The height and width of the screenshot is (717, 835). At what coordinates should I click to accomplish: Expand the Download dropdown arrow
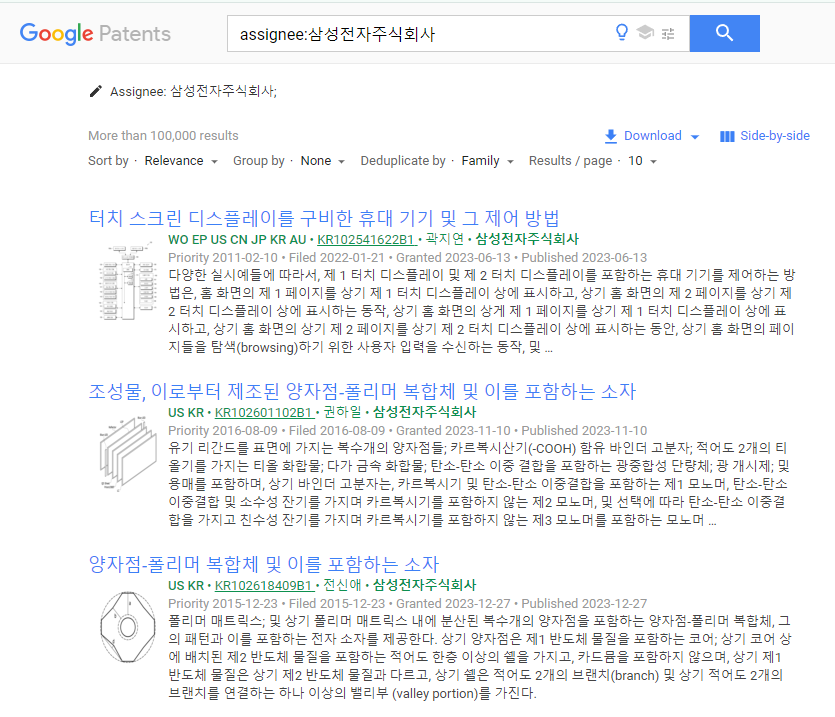click(695, 137)
